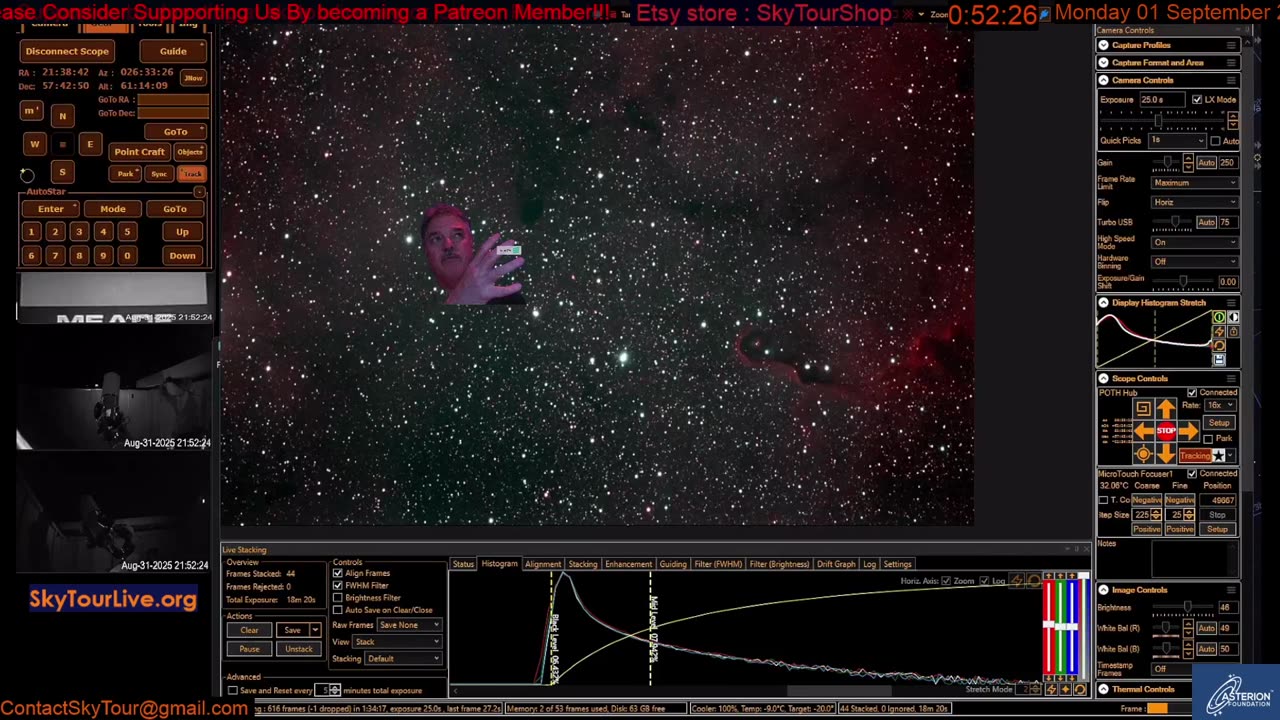This screenshot has height=720, width=1280.
Task: Slew the scope down with the down arrow
Action: tap(1166, 453)
